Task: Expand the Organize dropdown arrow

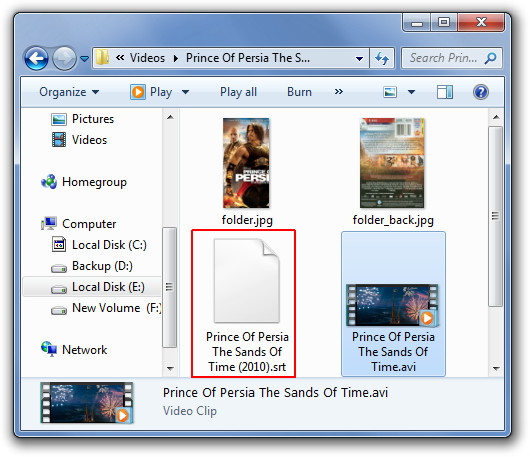Action: tap(96, 92)
